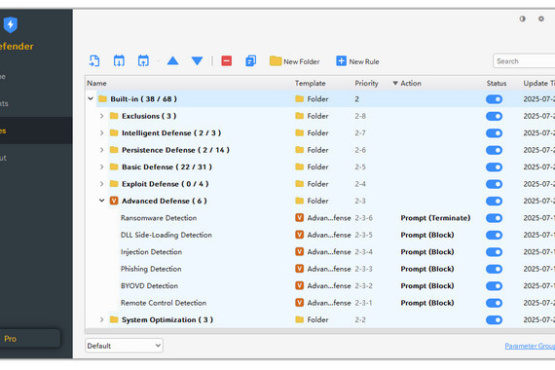Image resolution: width=555 pixels, height=370 pixels.
Task: Click the Basic Defense folder icon
Action: (114, 167)
